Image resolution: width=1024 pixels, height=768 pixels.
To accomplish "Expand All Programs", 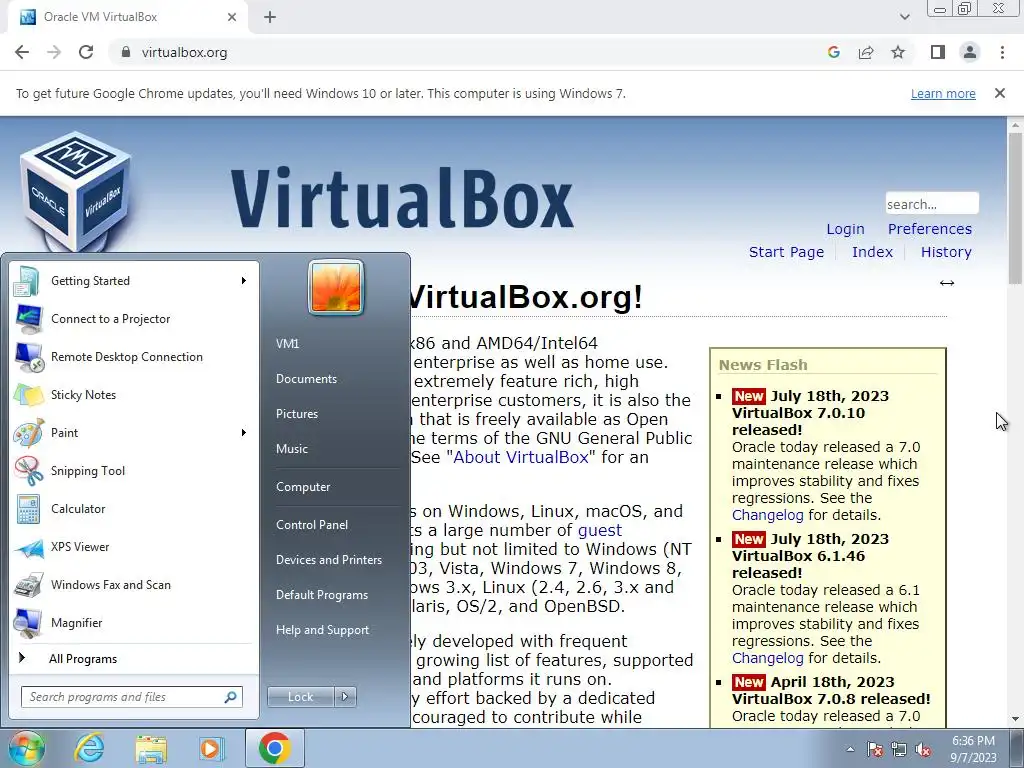I will (x=82, y=659).
